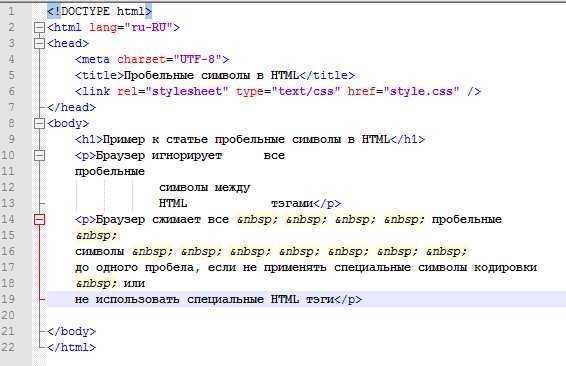566x366 pixels.
Task: Click the opening <h1> tag
Action: tap(89, 139)
